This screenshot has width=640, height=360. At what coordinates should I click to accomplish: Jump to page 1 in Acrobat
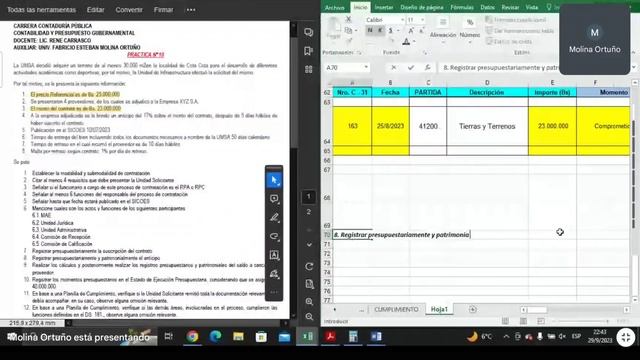pyautogui.click(x=309, y=197)
